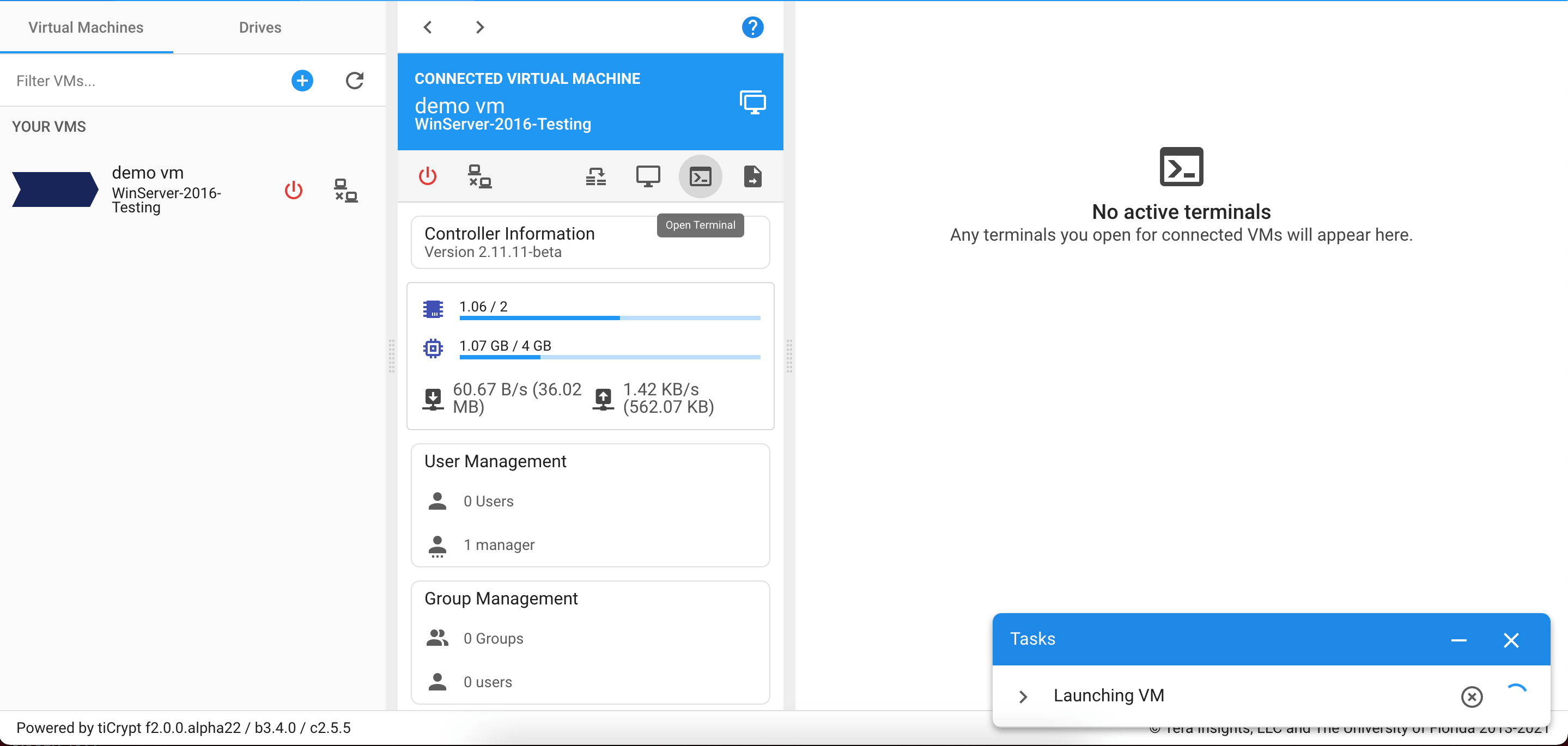Navigate forward with right chevron
The height and width of the screenshot is (746, 1568).
pyautogui.click(x=479, y=27)
